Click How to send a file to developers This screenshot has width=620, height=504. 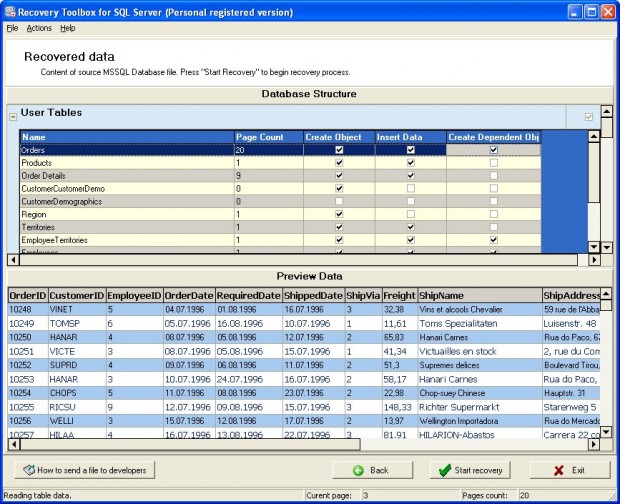[x=85, y=470]
